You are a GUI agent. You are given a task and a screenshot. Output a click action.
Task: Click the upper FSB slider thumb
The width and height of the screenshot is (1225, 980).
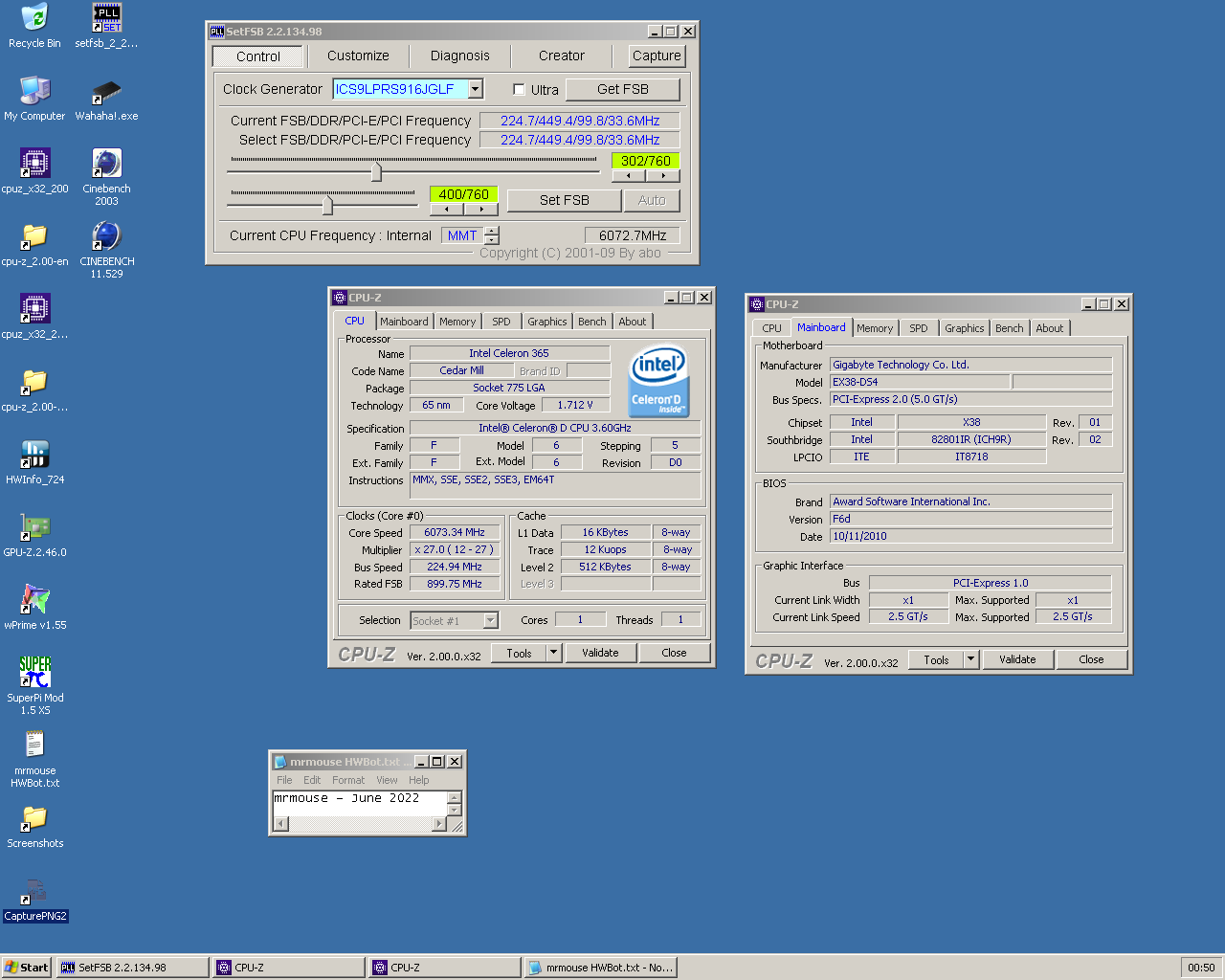pyautogui.click(x=376, y=171)
